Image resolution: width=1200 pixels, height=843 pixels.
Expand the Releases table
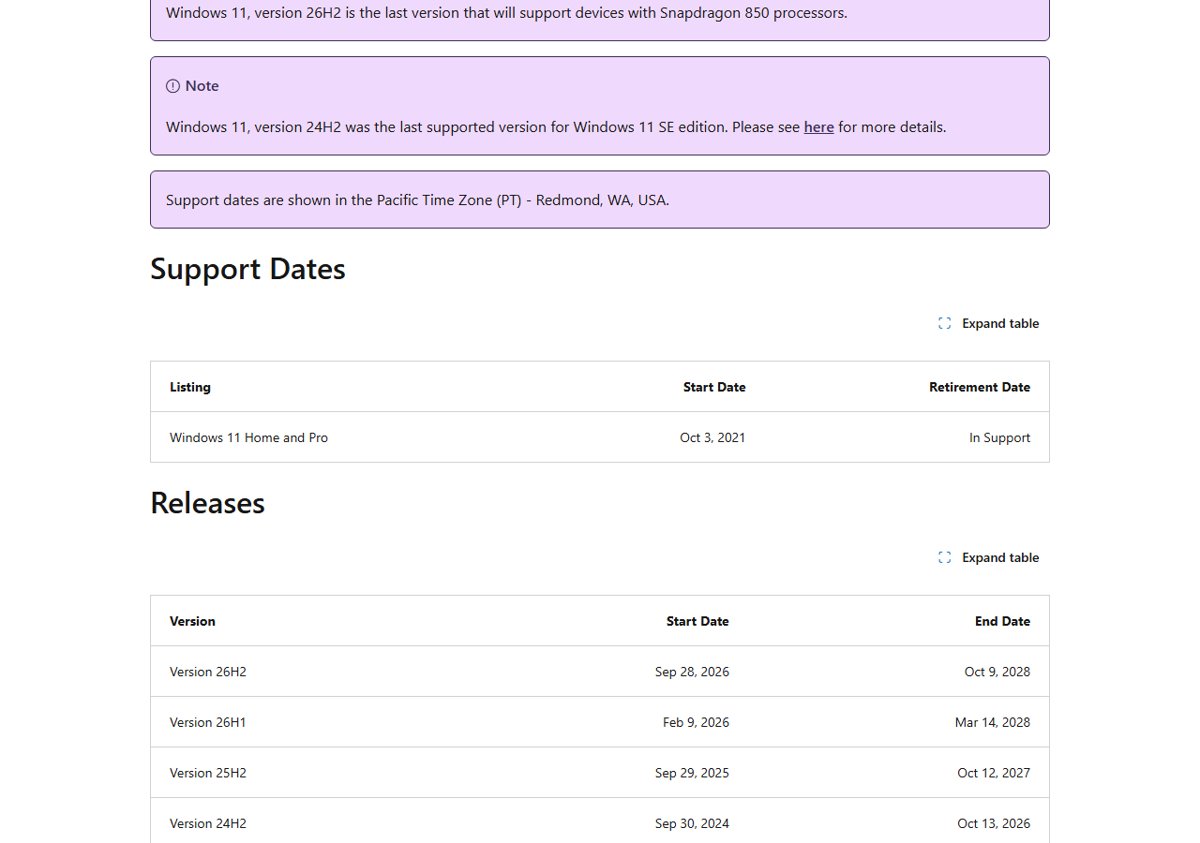pos(988,557)
